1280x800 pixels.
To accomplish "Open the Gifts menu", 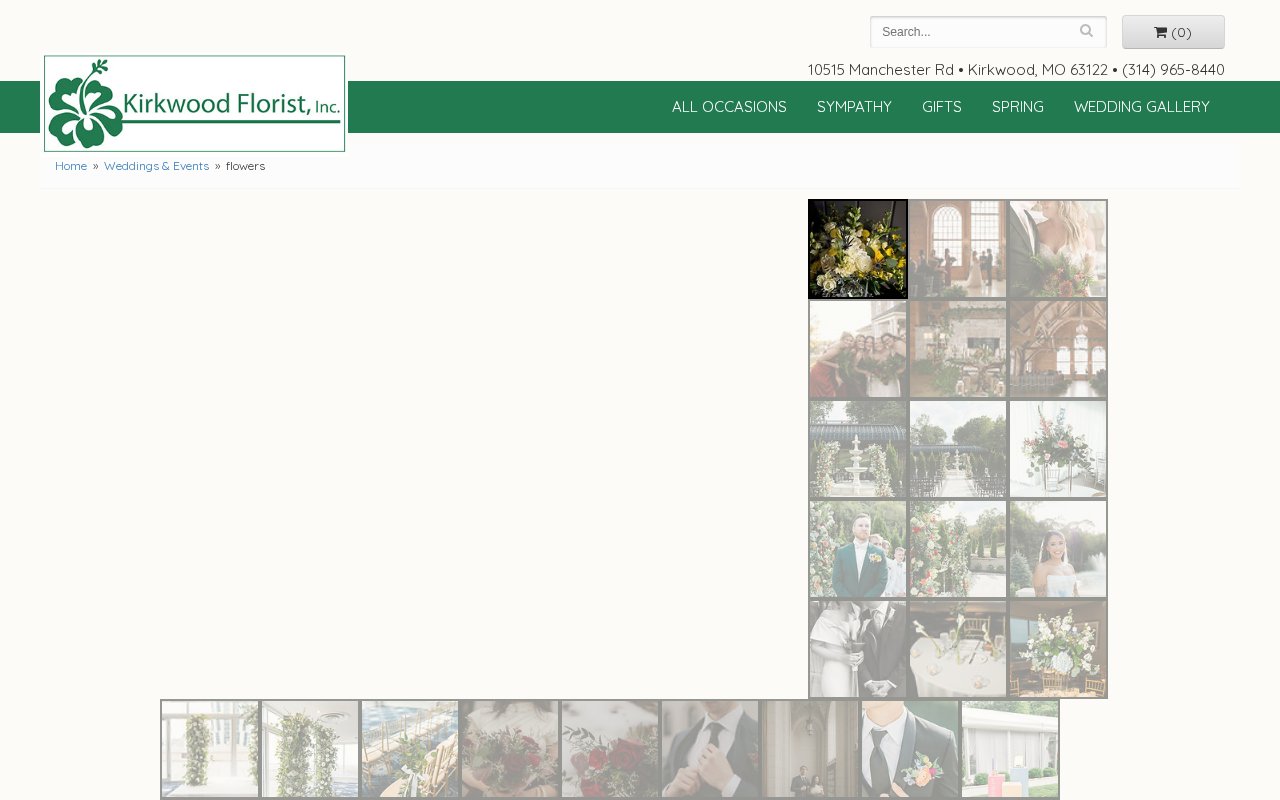I will click(942, 107).
